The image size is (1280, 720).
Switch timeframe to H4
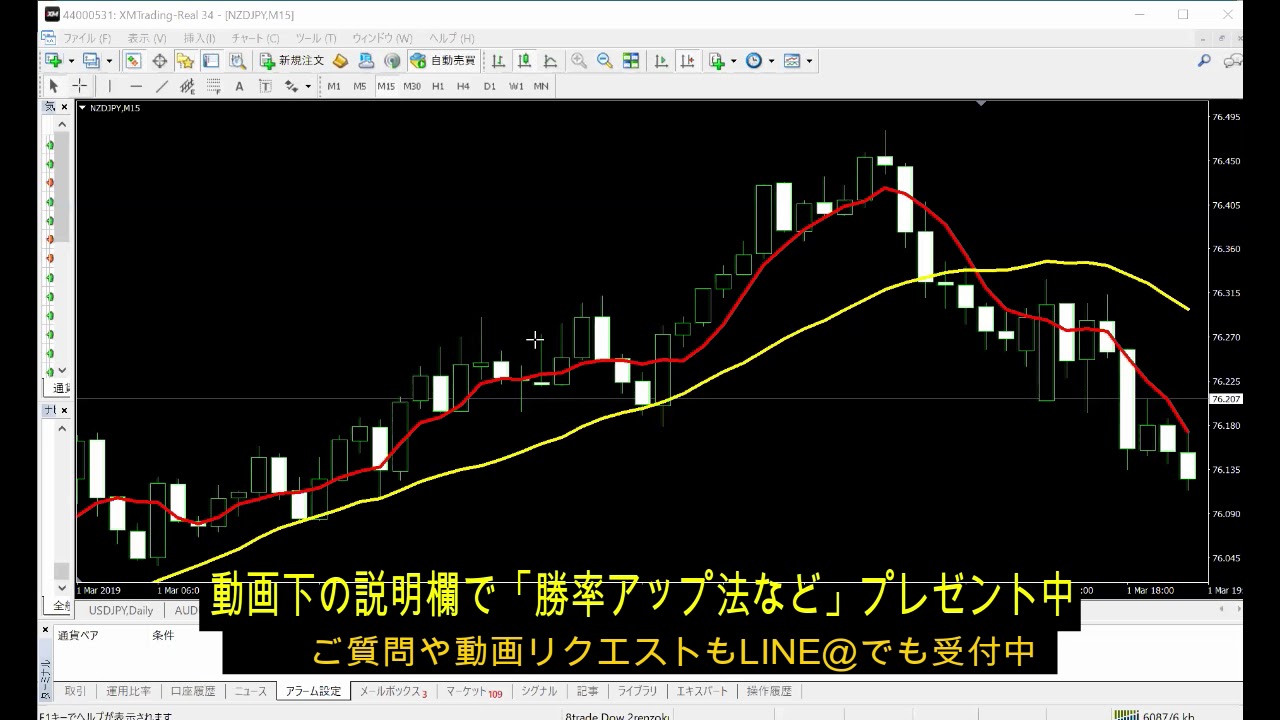pos(463,86)
